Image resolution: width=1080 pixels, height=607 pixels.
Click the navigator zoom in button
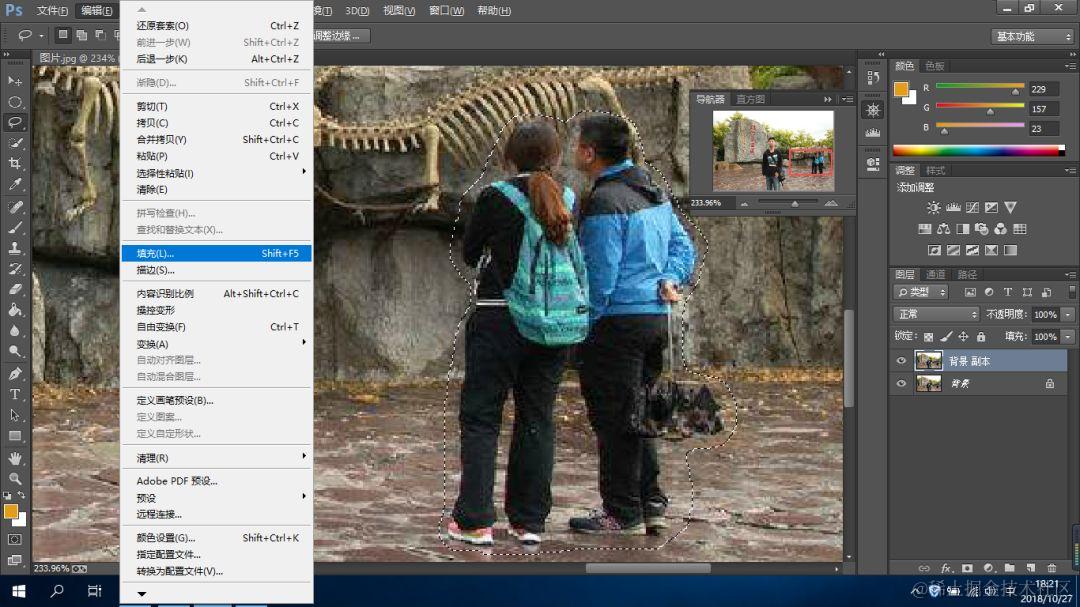831,203
